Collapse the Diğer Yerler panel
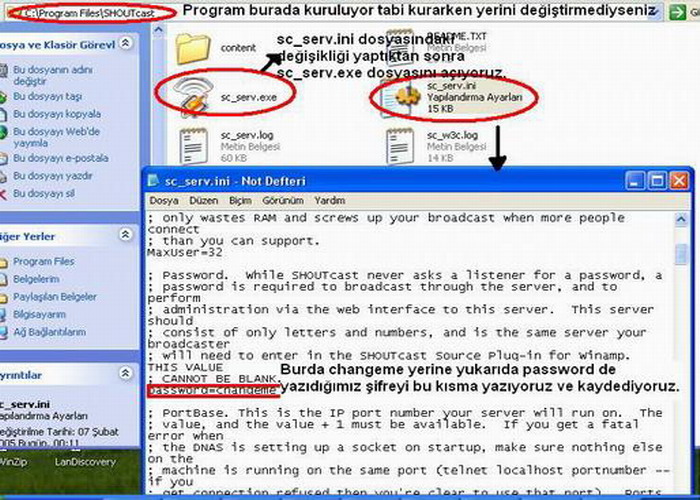 126,235
